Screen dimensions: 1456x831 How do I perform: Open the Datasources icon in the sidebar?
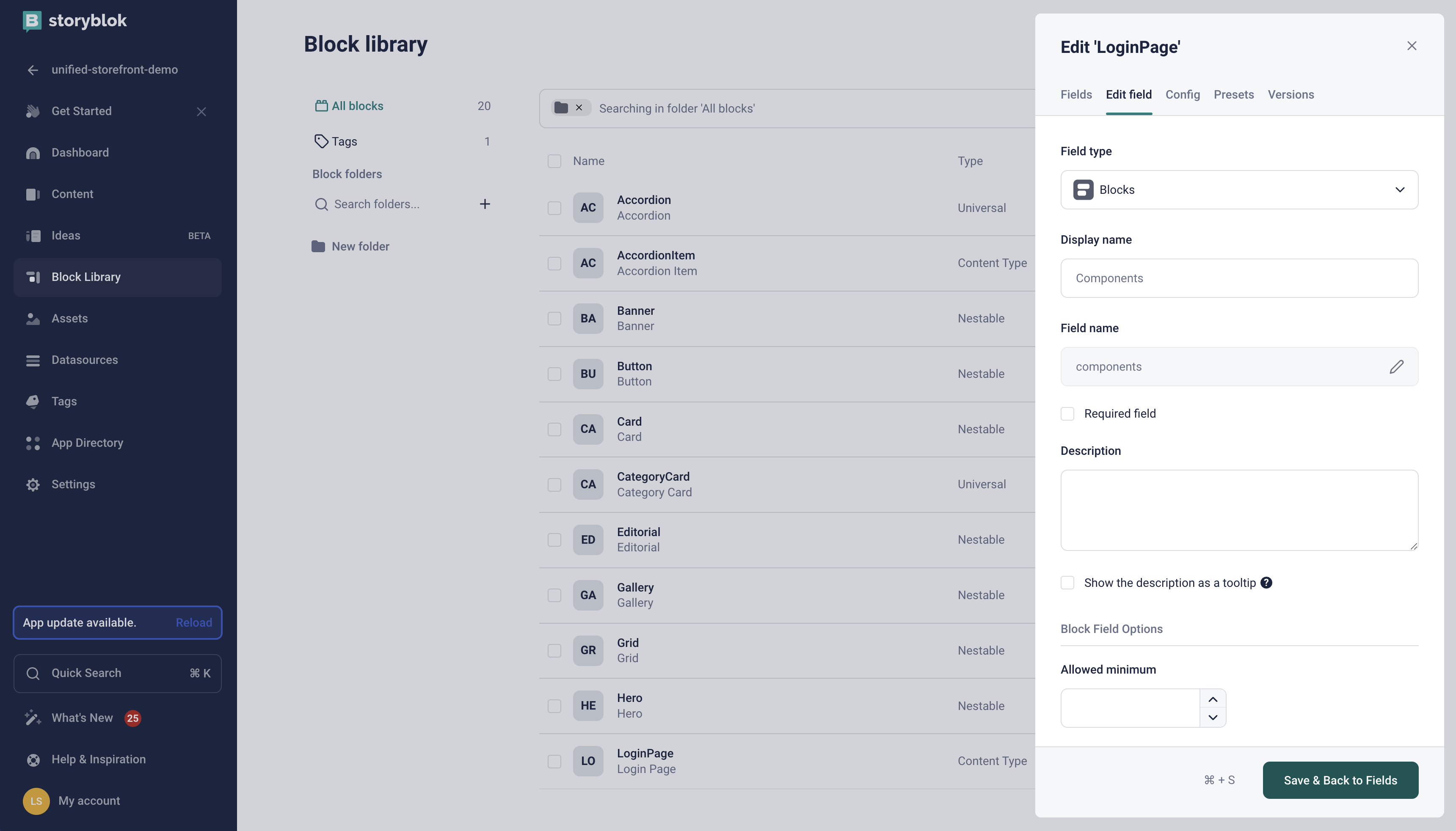tap(33, 360)
